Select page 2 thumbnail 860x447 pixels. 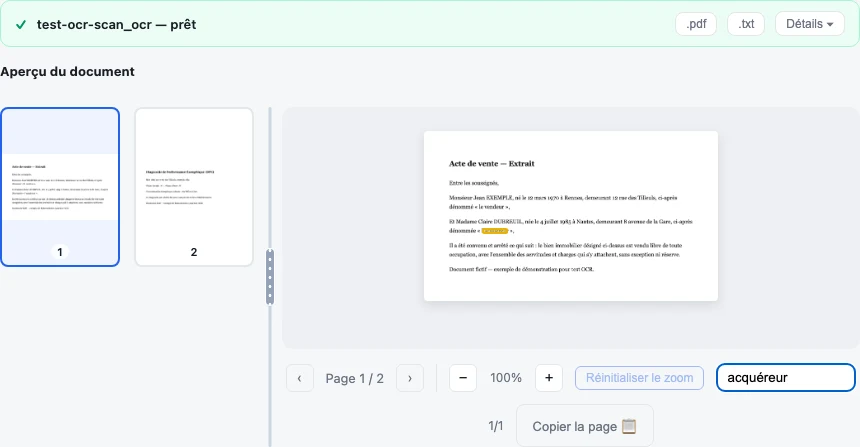pos(194,187)
